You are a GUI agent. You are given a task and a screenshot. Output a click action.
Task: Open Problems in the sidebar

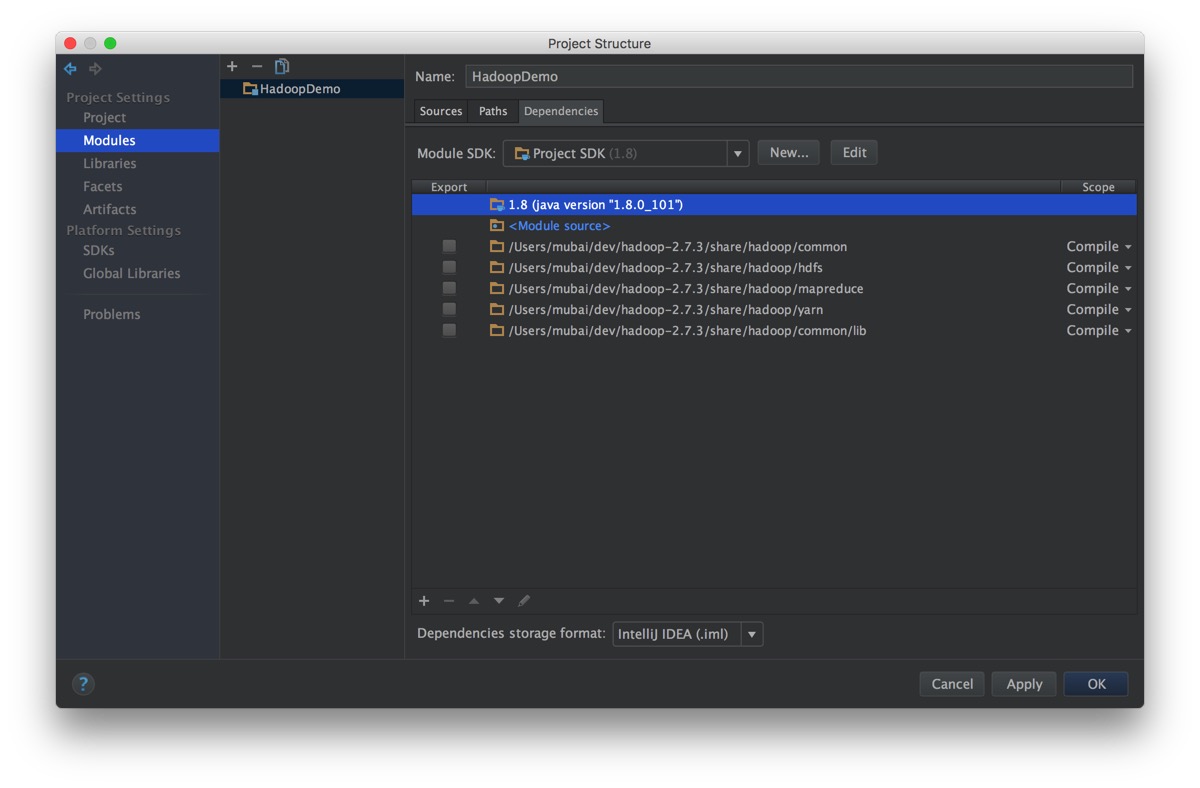111,315
